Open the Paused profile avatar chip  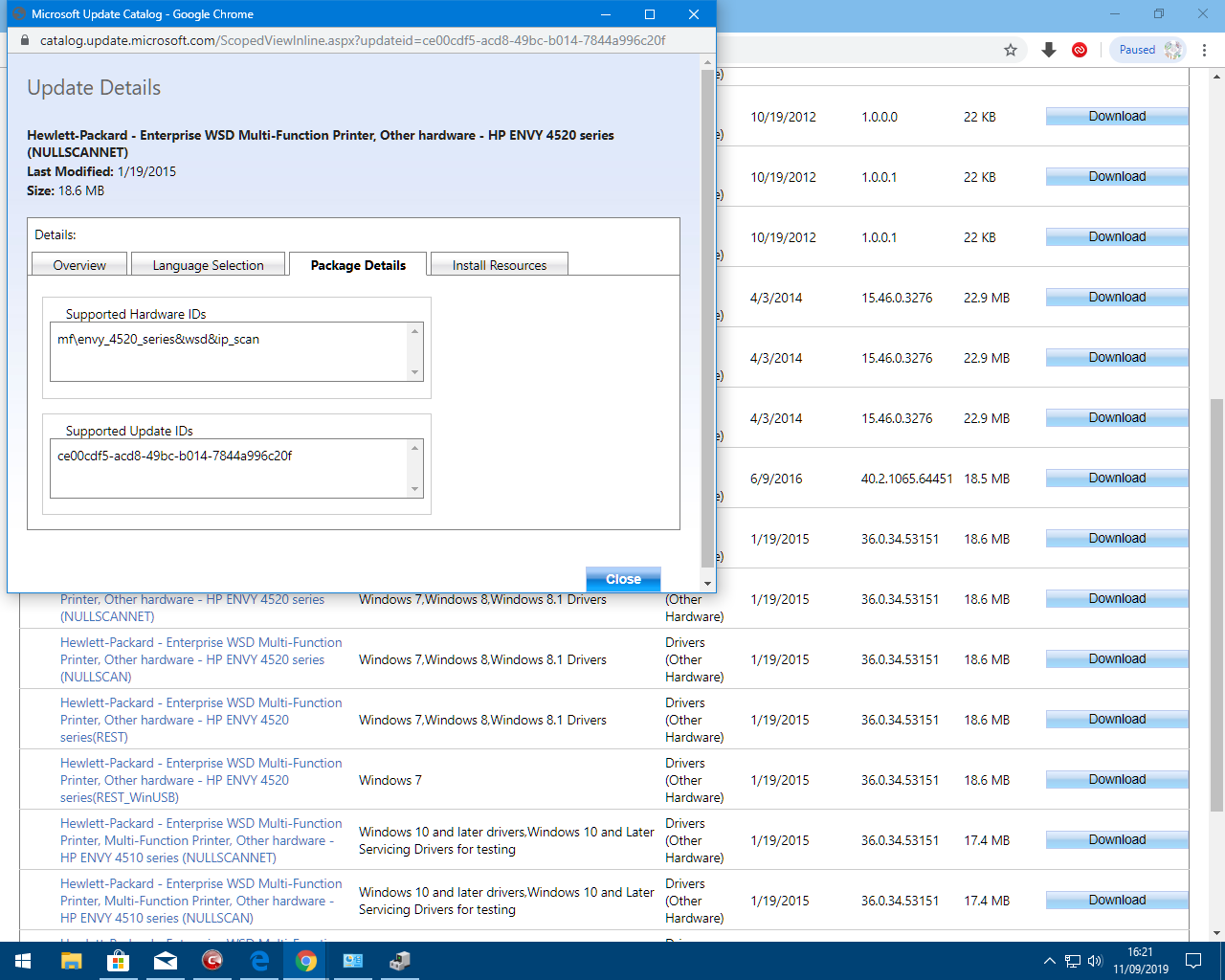tap(1147, 50)
